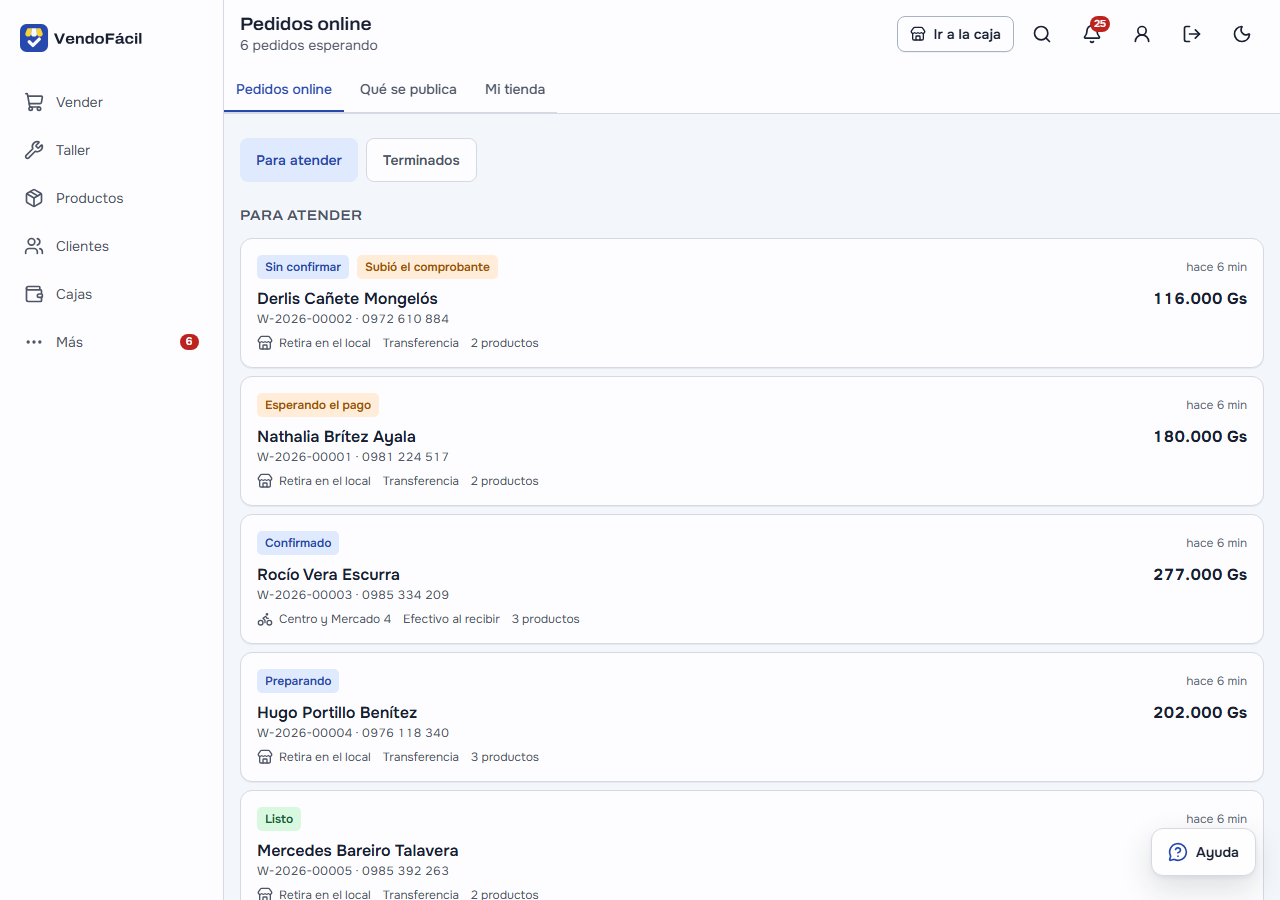Screen dimensions: 1280x900
Task: Switch to the Mi tienda tab
Action: [x=515, y=89]
